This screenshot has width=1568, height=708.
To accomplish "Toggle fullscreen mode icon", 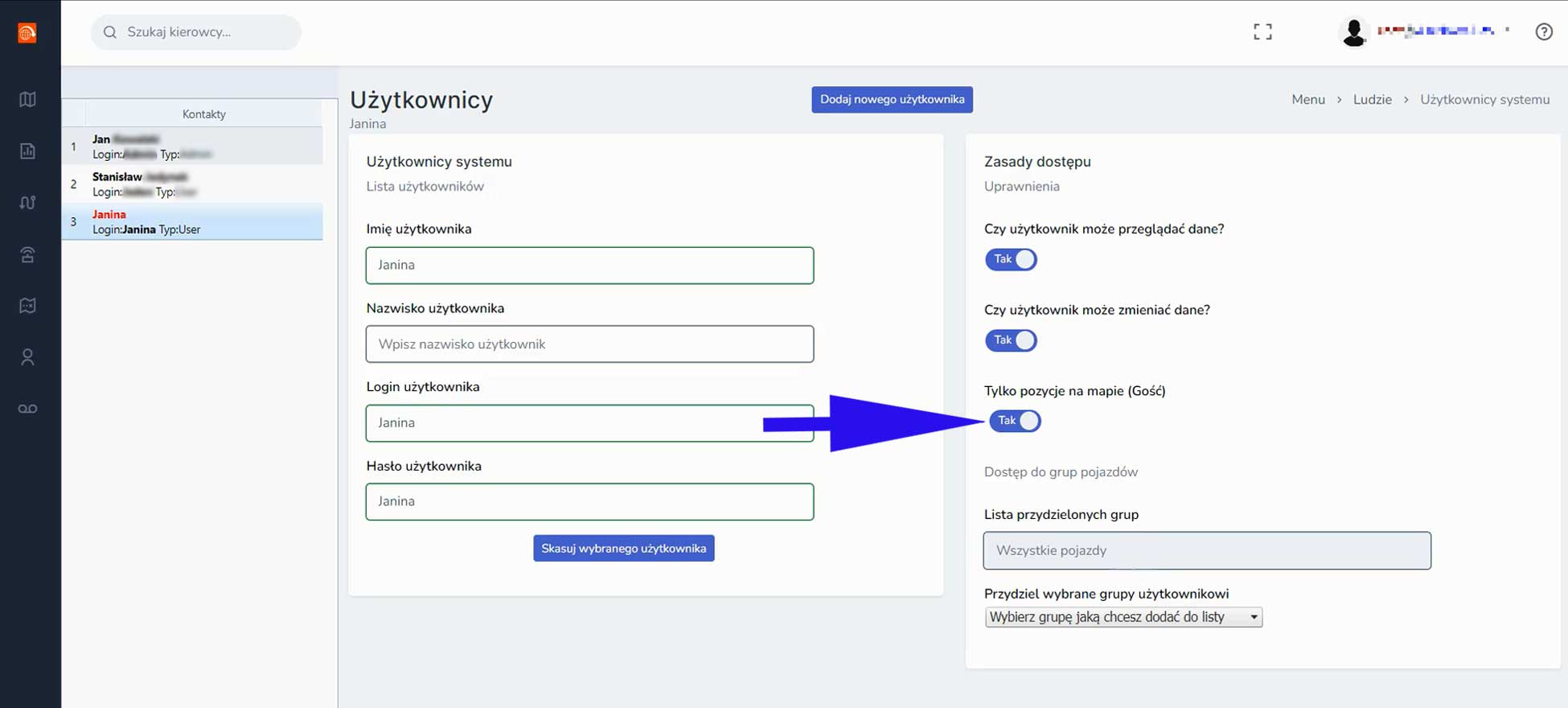I will click(x=1262, y=32).
